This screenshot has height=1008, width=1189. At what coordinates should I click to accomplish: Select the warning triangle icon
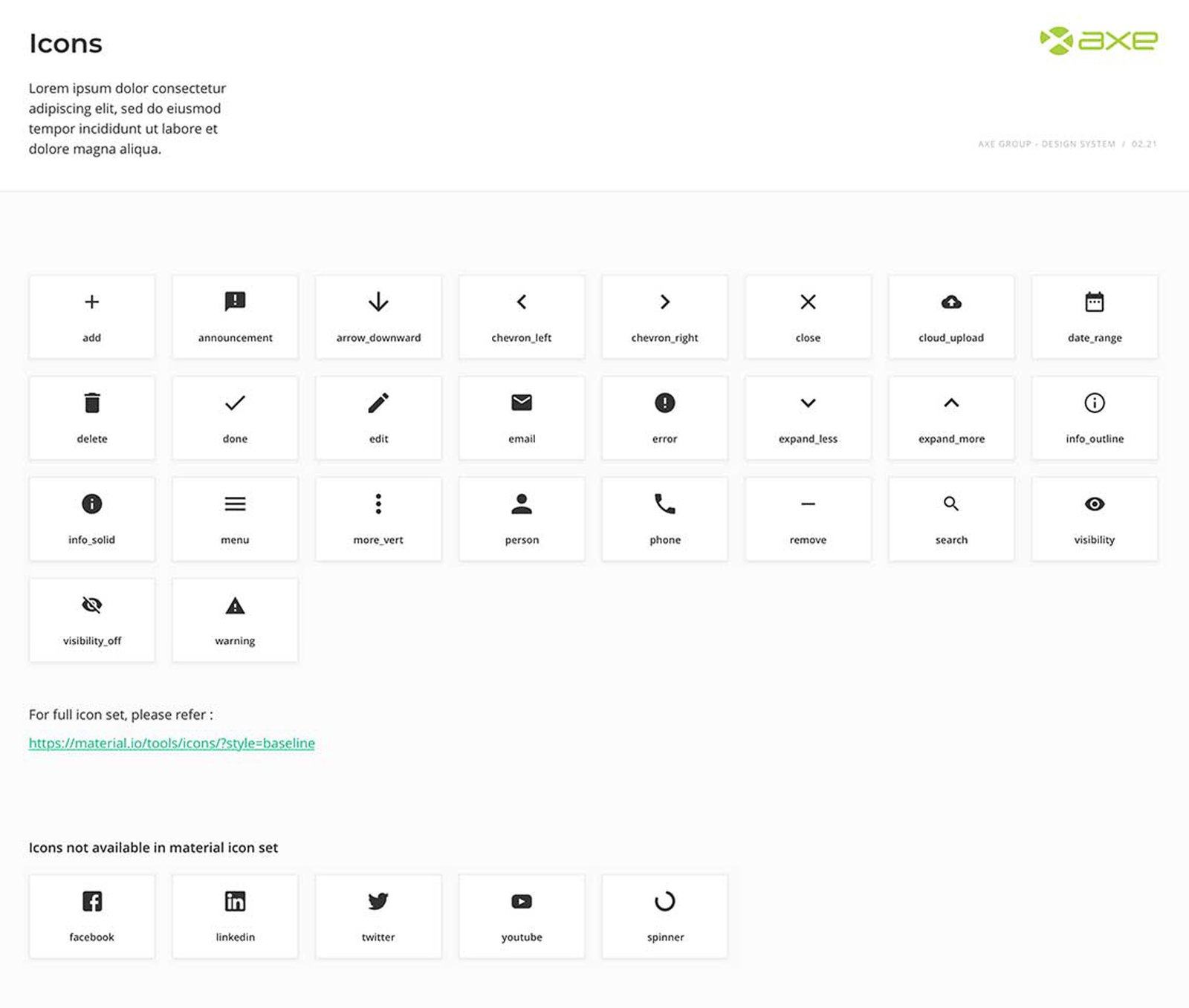(235, 605)
